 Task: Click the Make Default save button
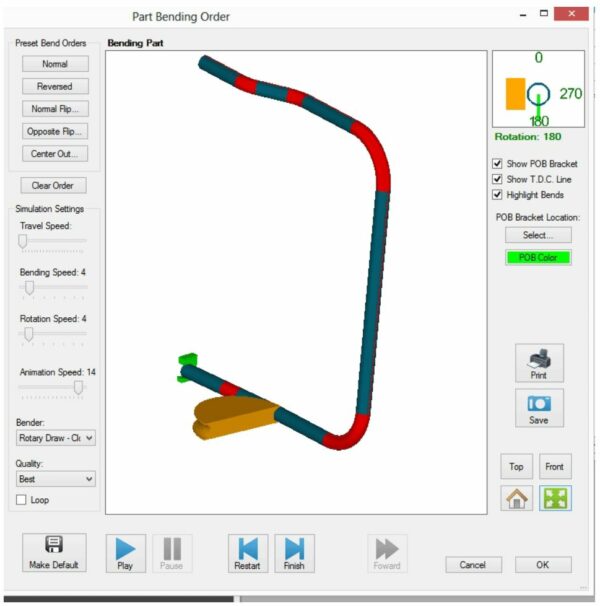click(54, 553)
